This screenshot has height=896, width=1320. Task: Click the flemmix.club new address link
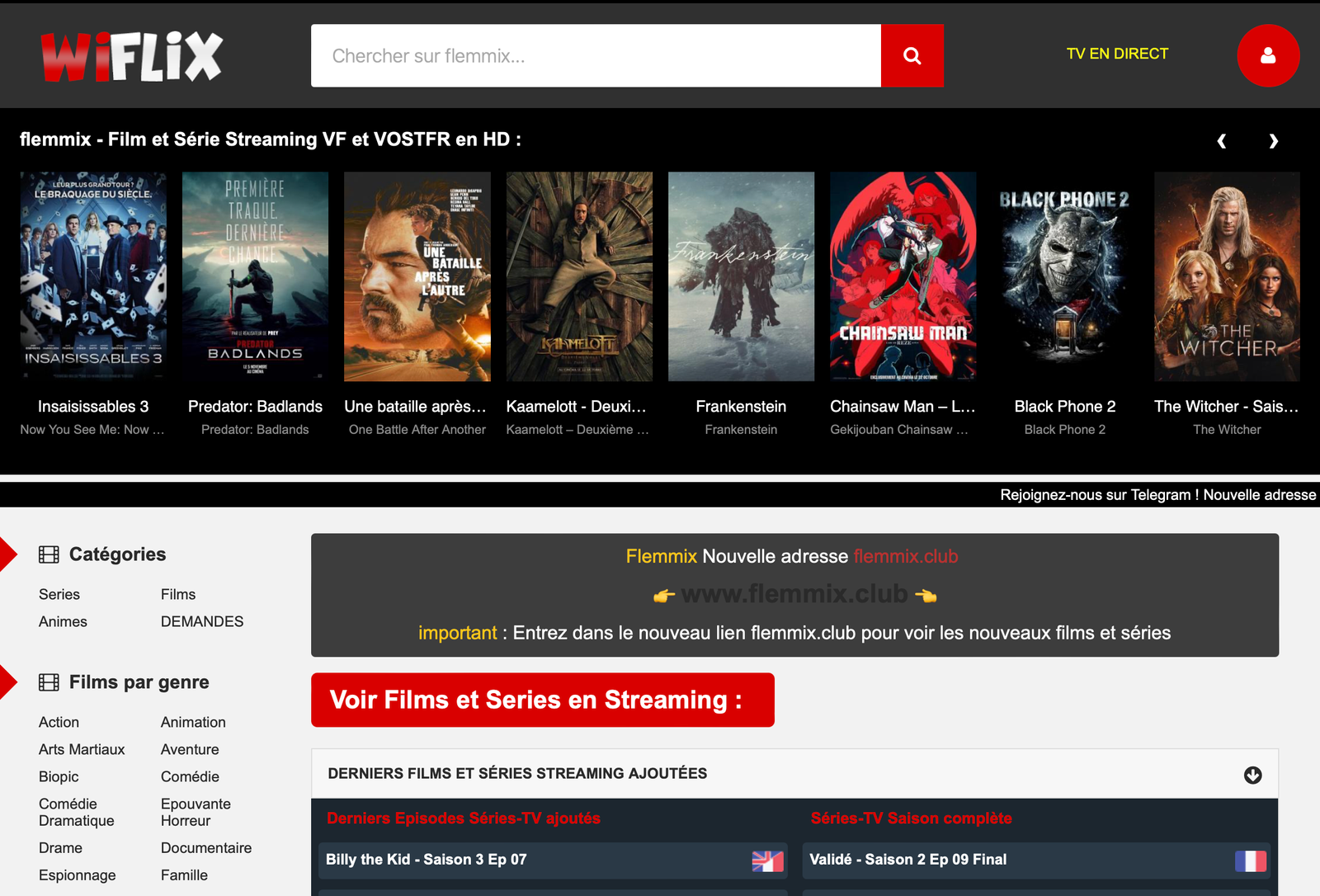pyautogui.click(x=905, y=556)
